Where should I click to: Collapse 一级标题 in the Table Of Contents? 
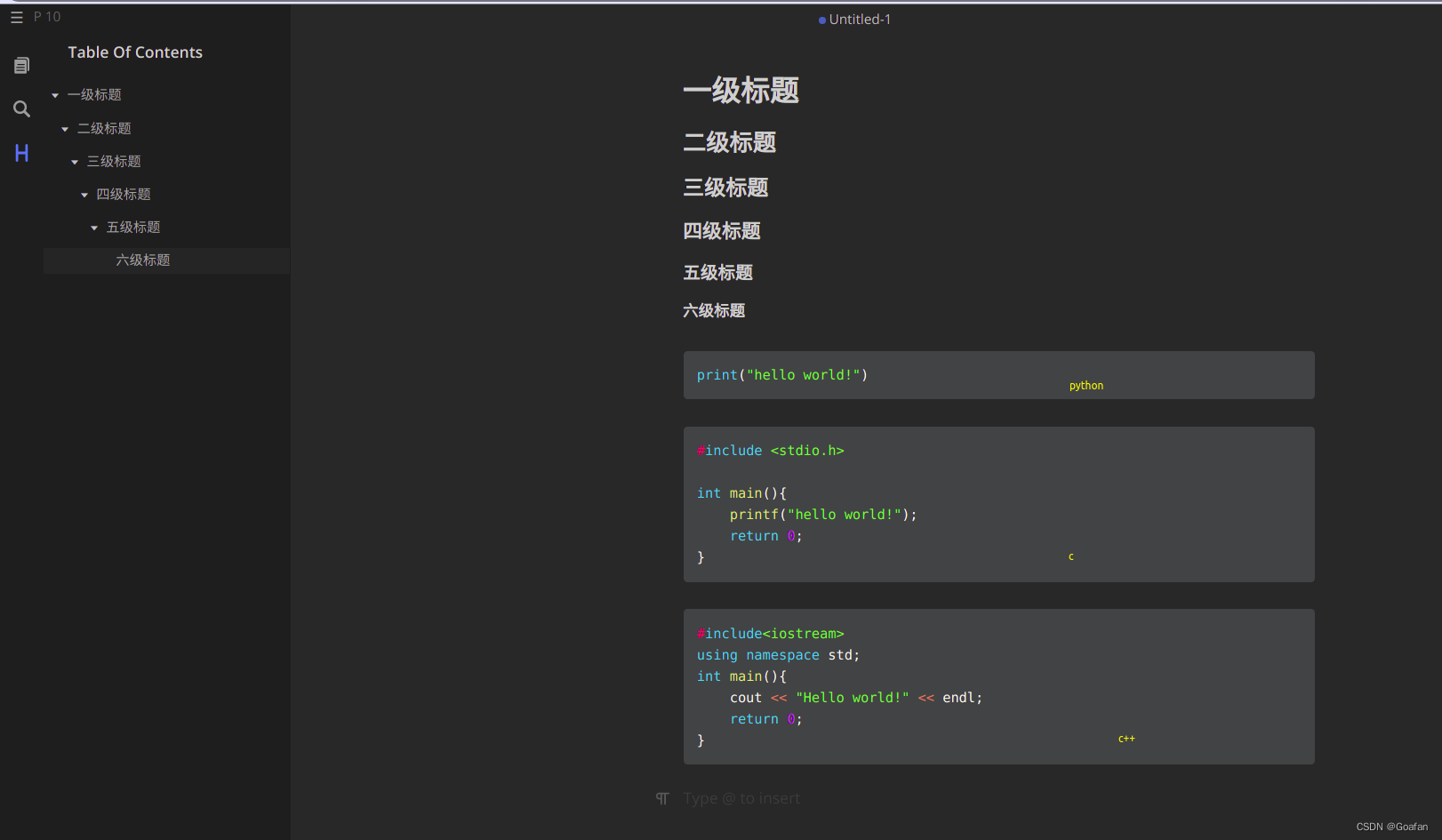(x=54, y=94)
